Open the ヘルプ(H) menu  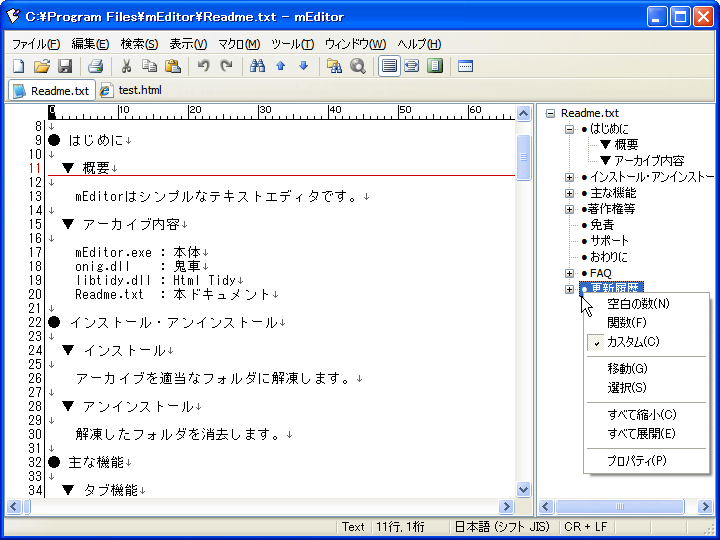(x=419, y=44)
